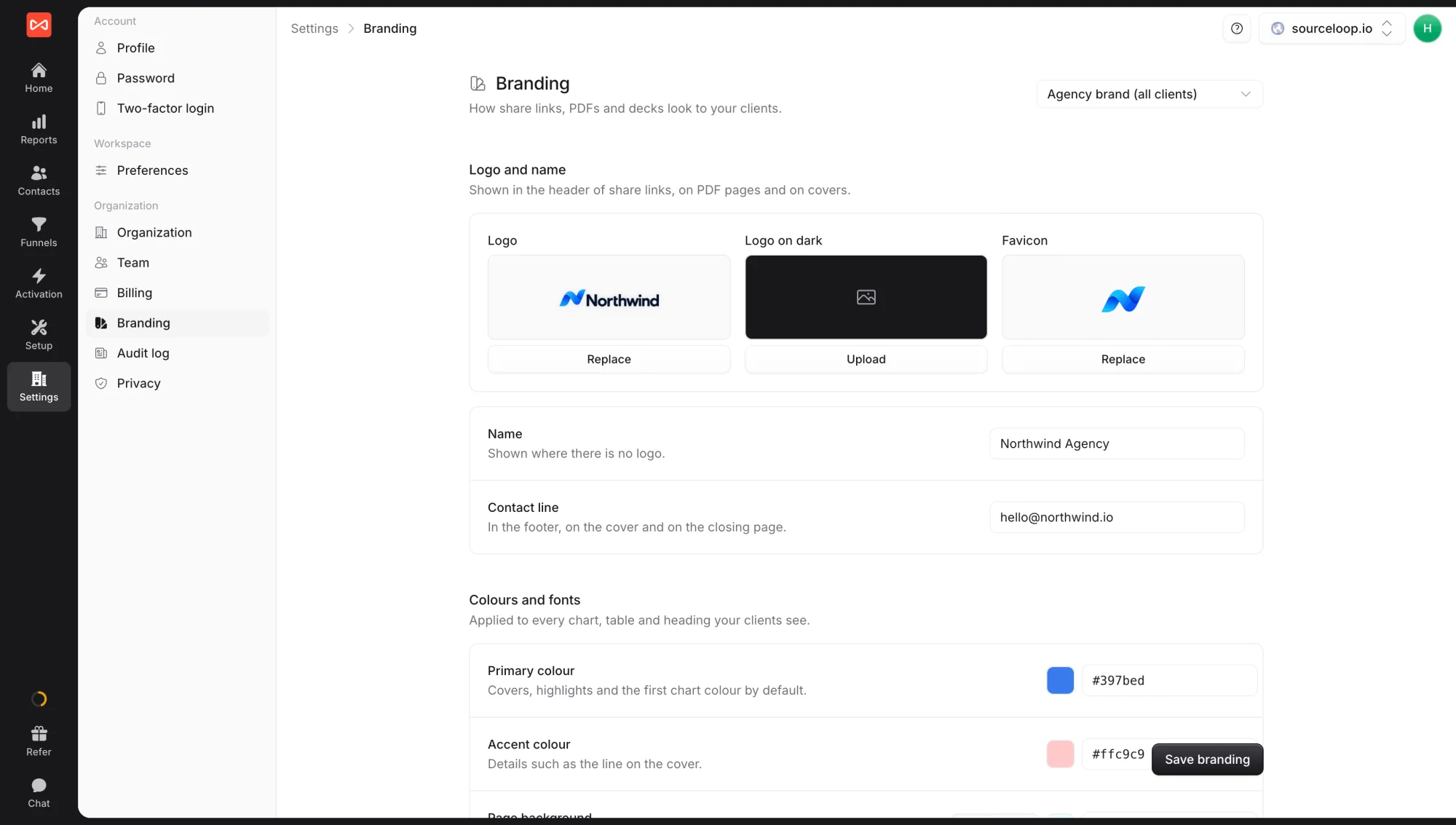The height and width of the screenshot is (825, 1456).
Task: Open the user avatar H menu
Action: click(1427, 28)
